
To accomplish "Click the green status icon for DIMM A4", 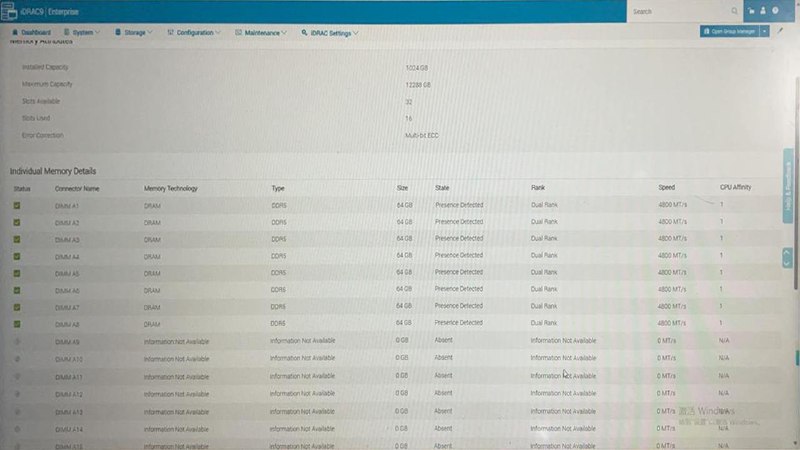I will pyautogui.click(x=17, y=257).
